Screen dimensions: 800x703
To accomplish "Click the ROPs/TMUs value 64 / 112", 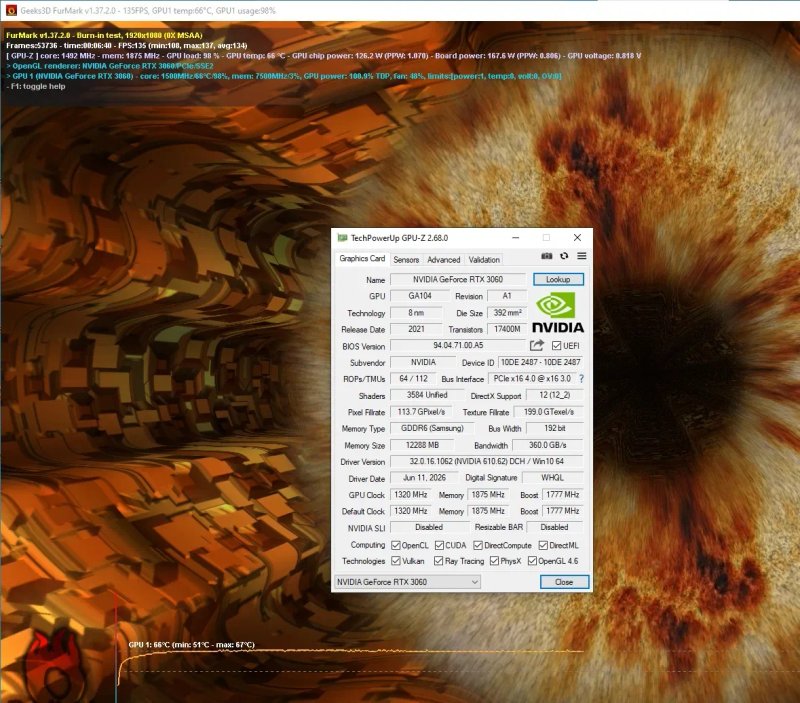I will click(x=413, y=379).
